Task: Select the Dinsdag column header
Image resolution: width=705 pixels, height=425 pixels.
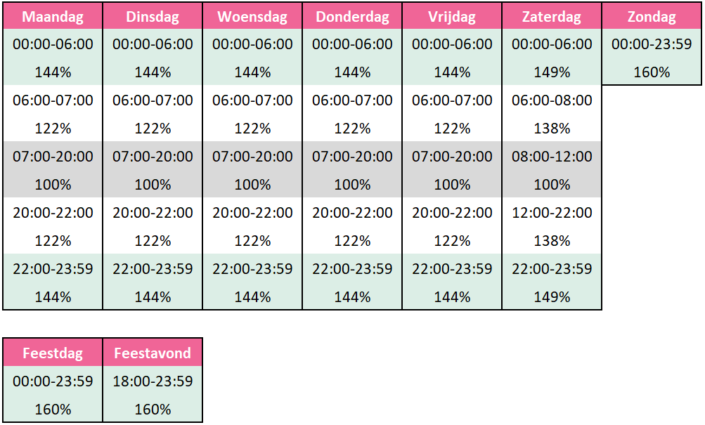Action: (x=152, y=17)
